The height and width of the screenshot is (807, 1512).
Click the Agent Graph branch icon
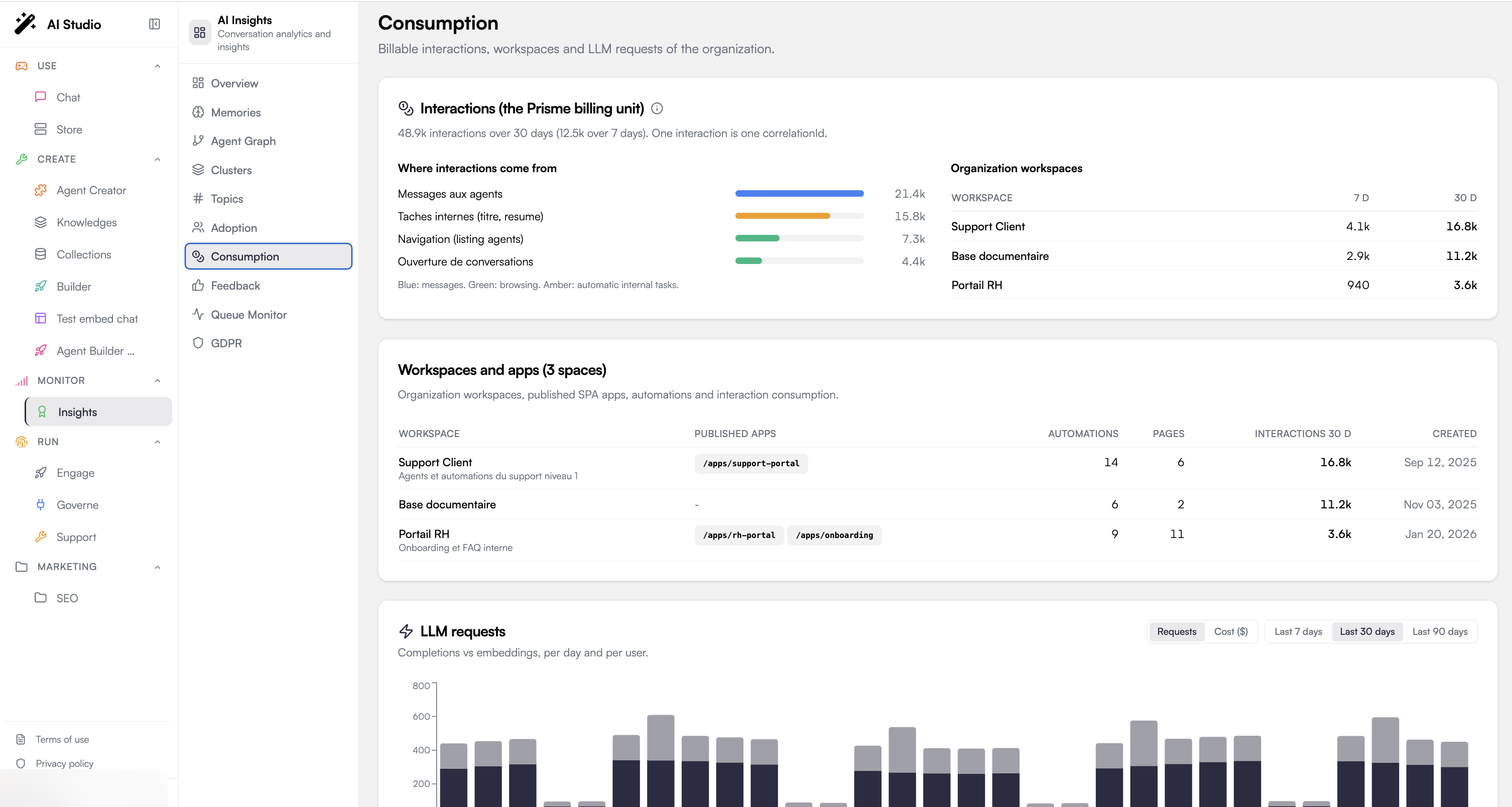[198, 141]
